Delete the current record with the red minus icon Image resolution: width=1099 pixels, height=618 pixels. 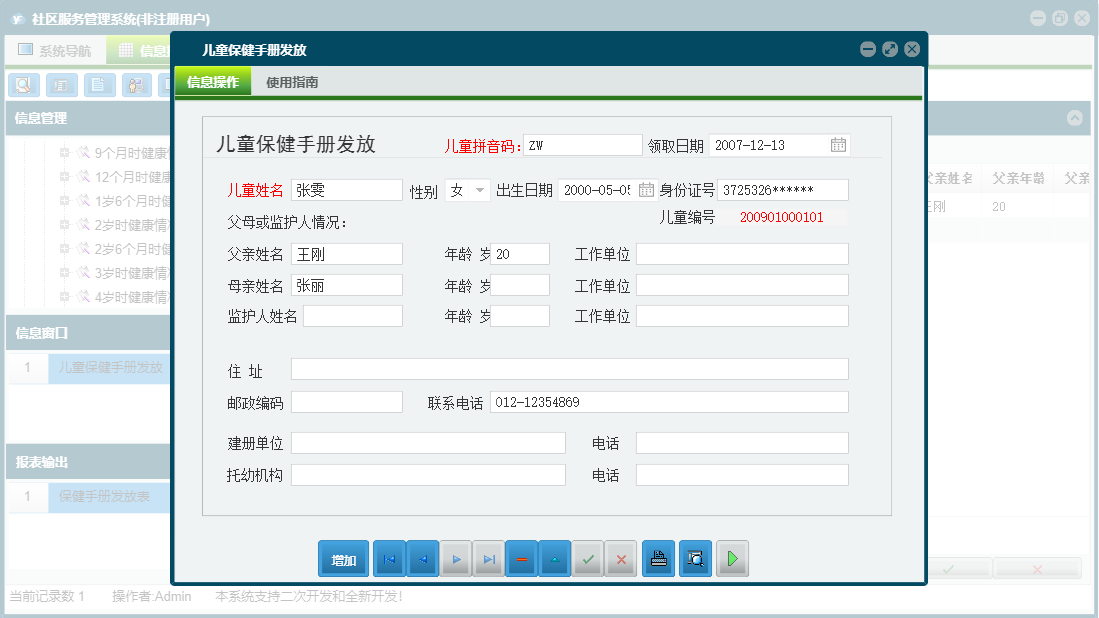pyautogui.click(x=521, y=558)
